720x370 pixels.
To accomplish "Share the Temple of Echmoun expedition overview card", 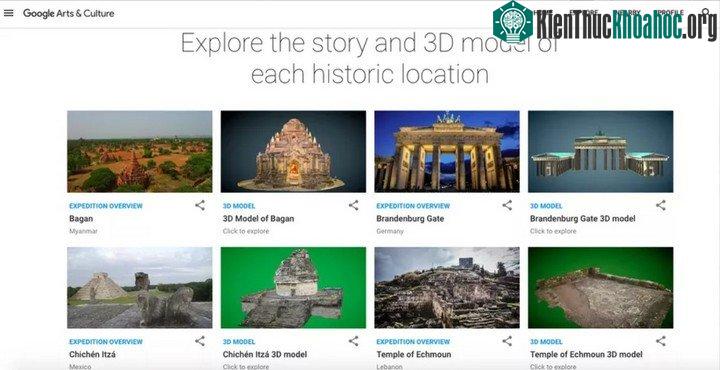I will click(506, 341).
